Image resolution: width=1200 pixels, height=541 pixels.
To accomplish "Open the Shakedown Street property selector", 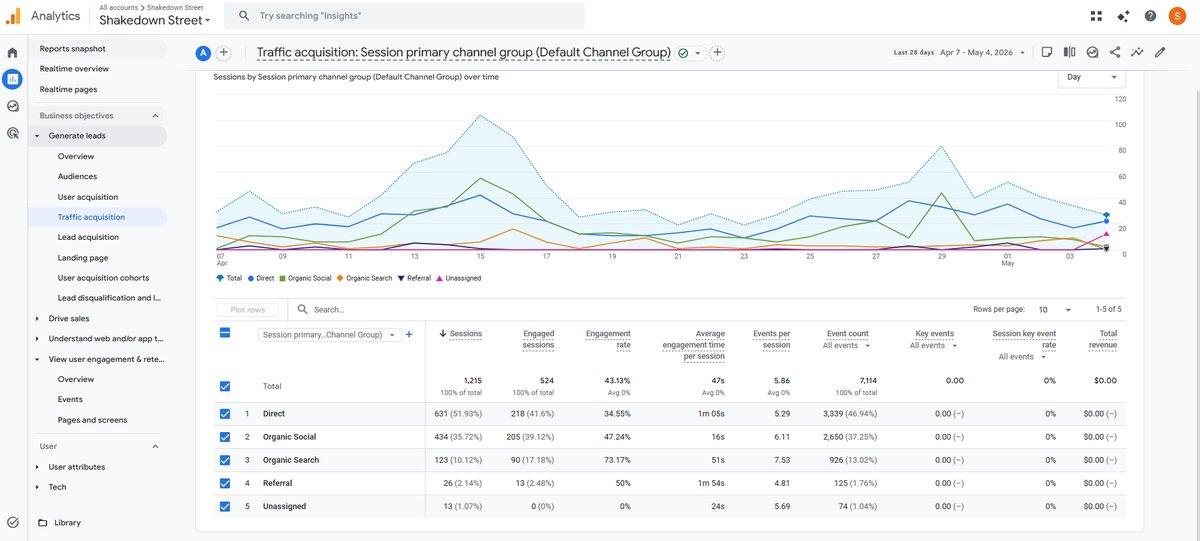I will click(155, 20).
